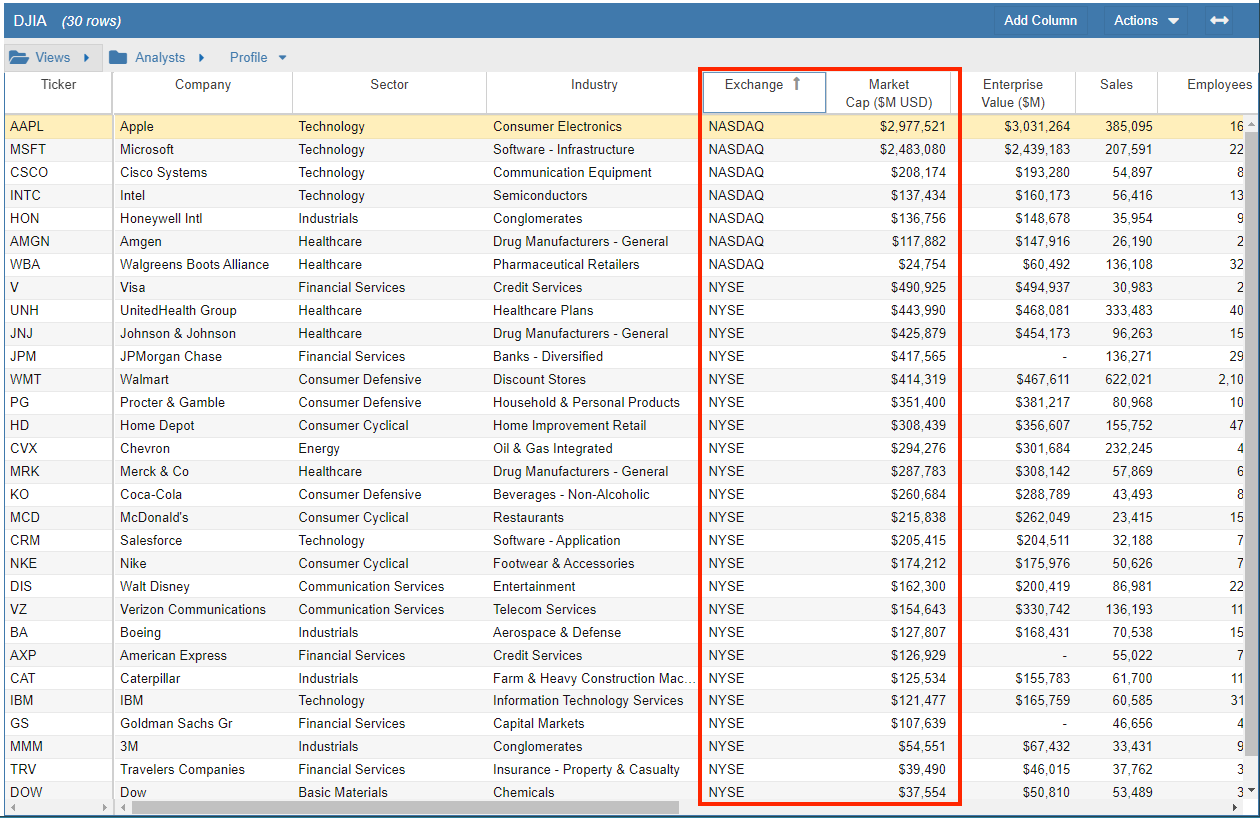Click the Enterprise Value column header

(1012, 93)
